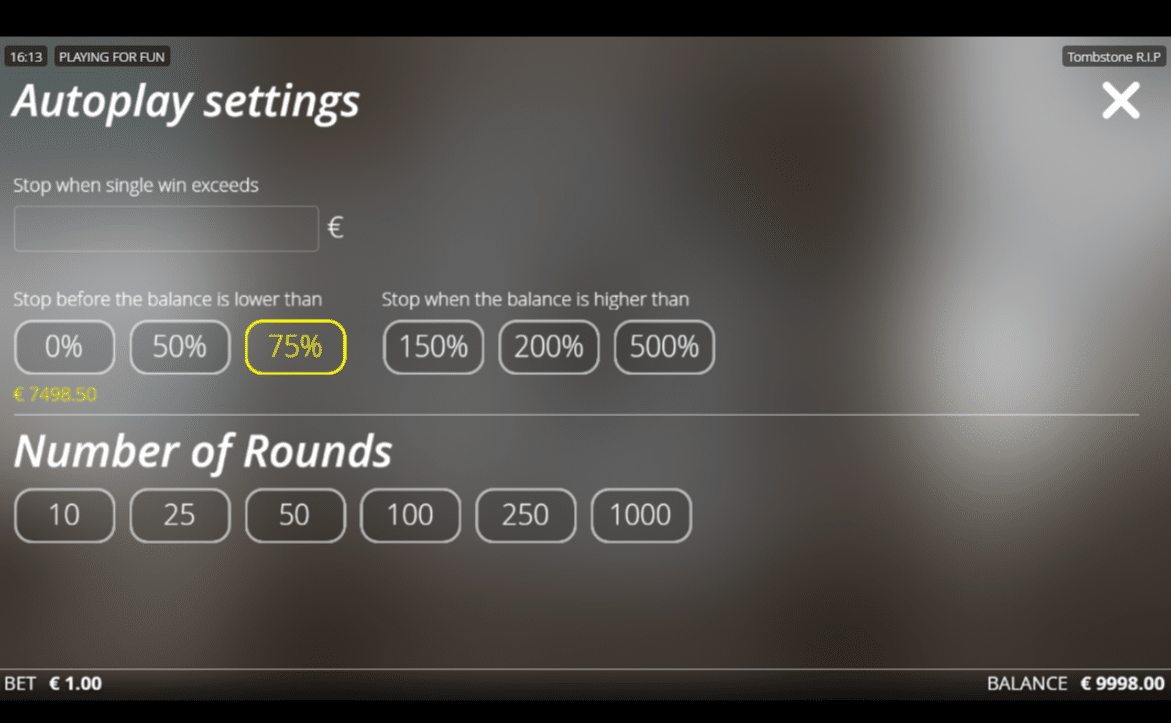Pick 50 rounds of autoplay

[x=295, y=515]
